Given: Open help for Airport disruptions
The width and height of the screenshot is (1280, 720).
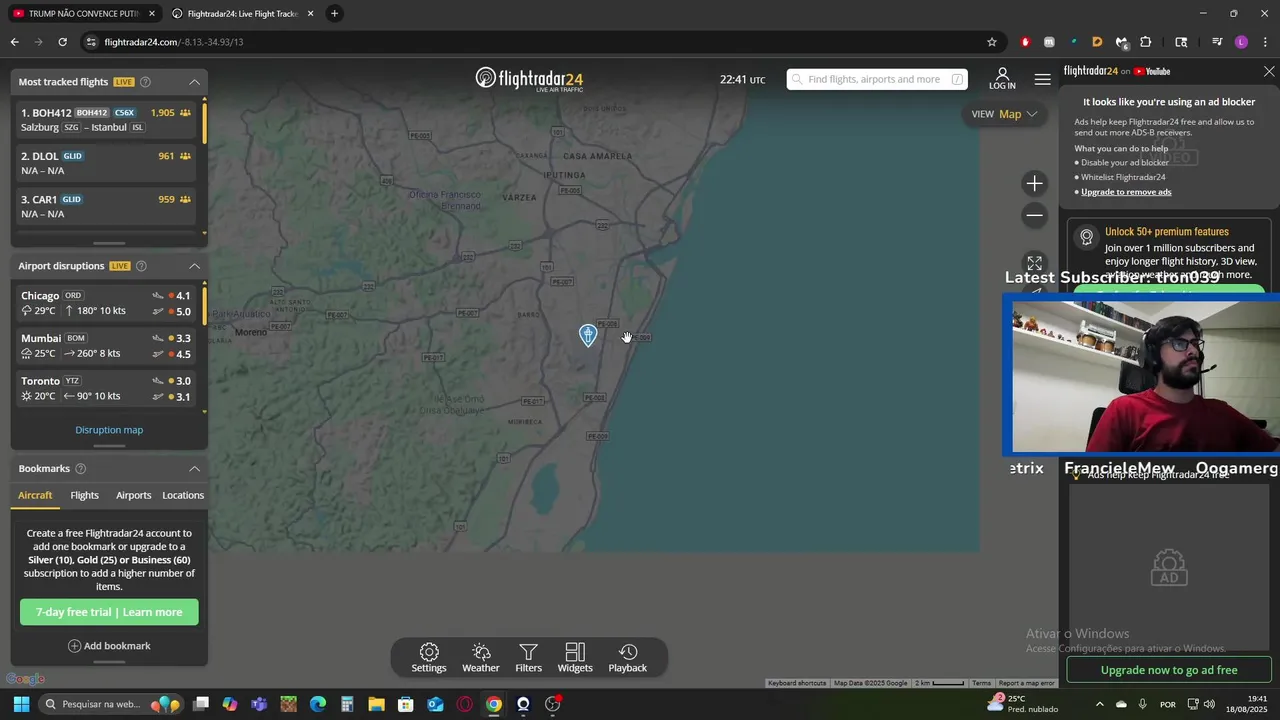Looking at the screenshot, I should pos(141,266).
